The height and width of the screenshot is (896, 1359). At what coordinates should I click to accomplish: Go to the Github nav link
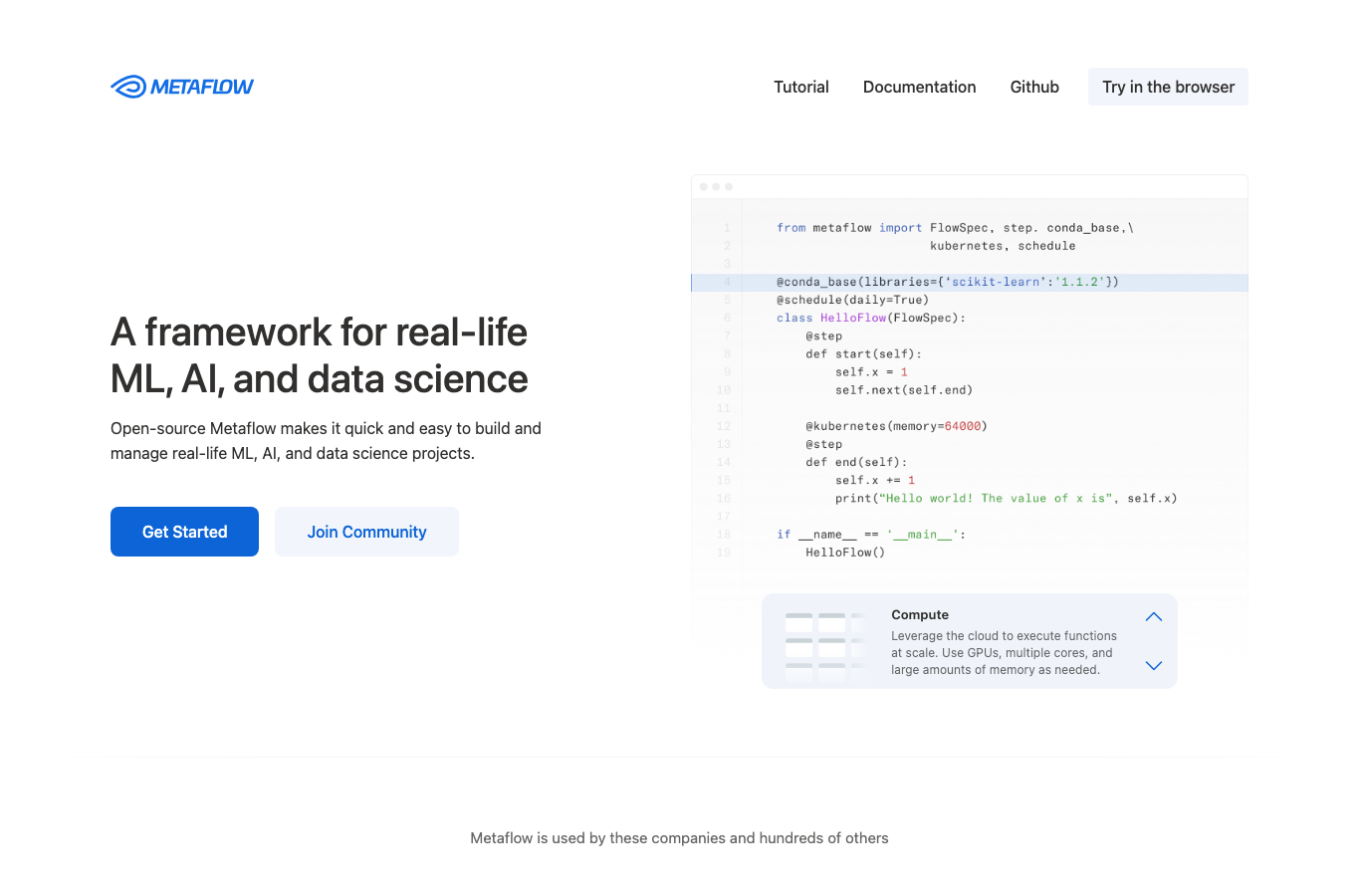pyautogui.click(x=1034, y=87)
